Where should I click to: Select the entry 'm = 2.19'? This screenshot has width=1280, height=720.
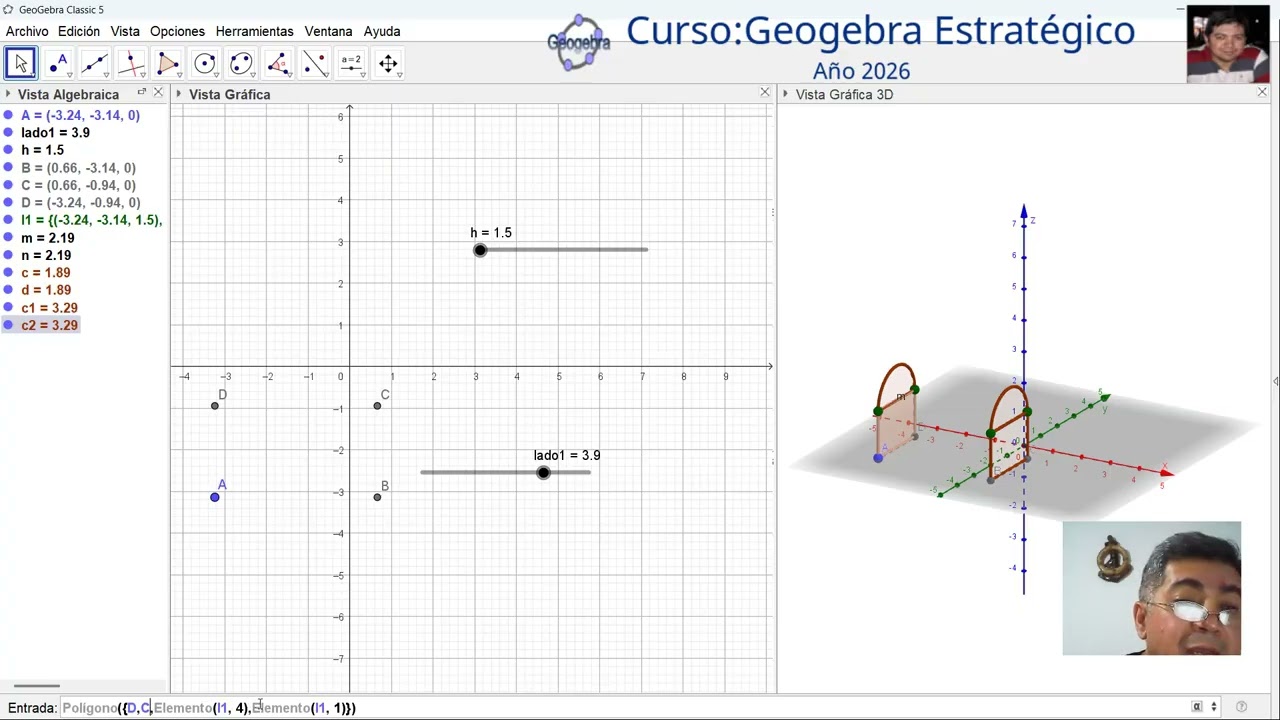point(47,238)
